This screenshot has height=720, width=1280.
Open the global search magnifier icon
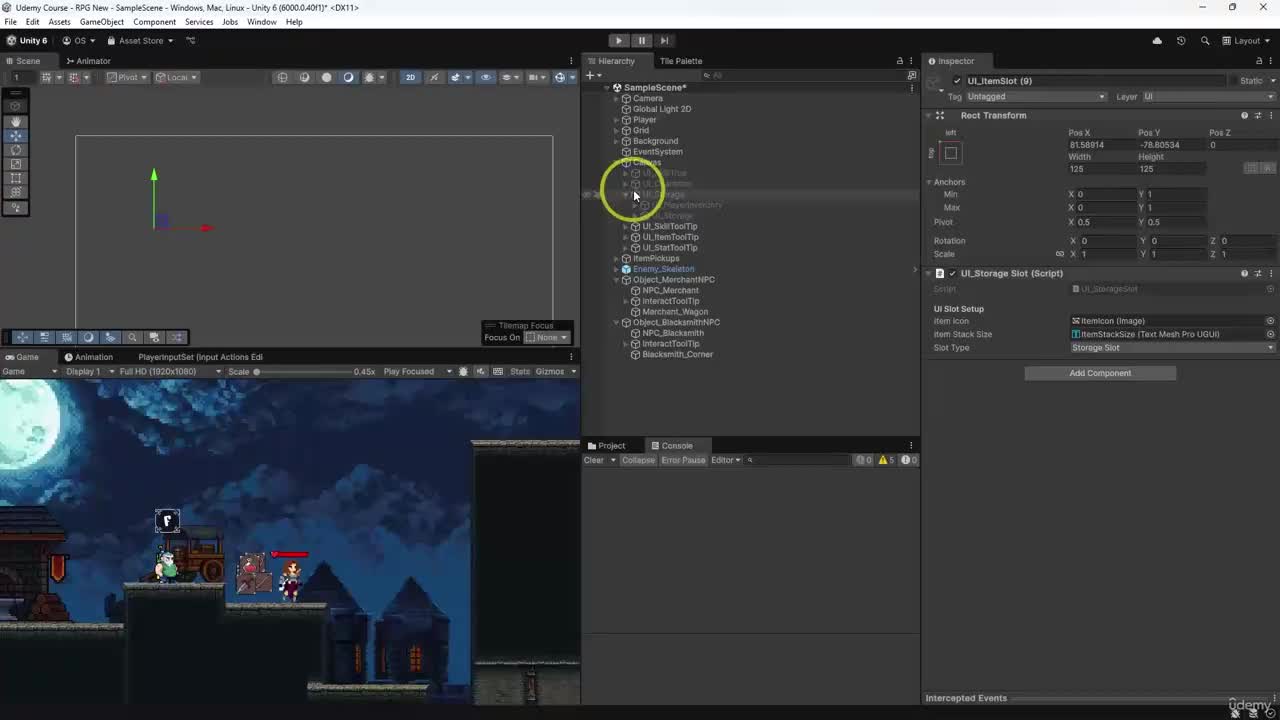pos(1205,41)
